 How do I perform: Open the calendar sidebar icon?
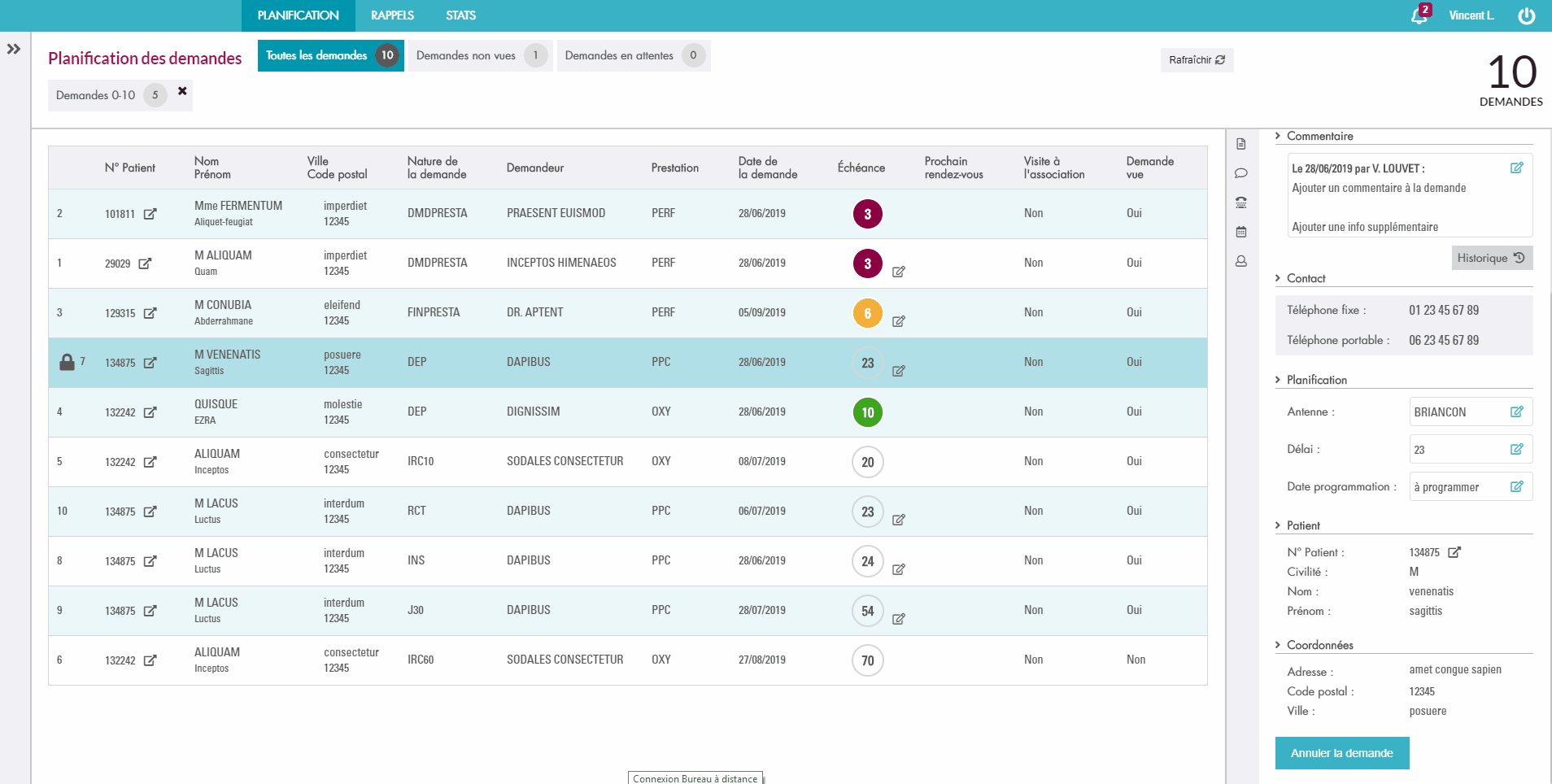click(x=1241, y=232)
